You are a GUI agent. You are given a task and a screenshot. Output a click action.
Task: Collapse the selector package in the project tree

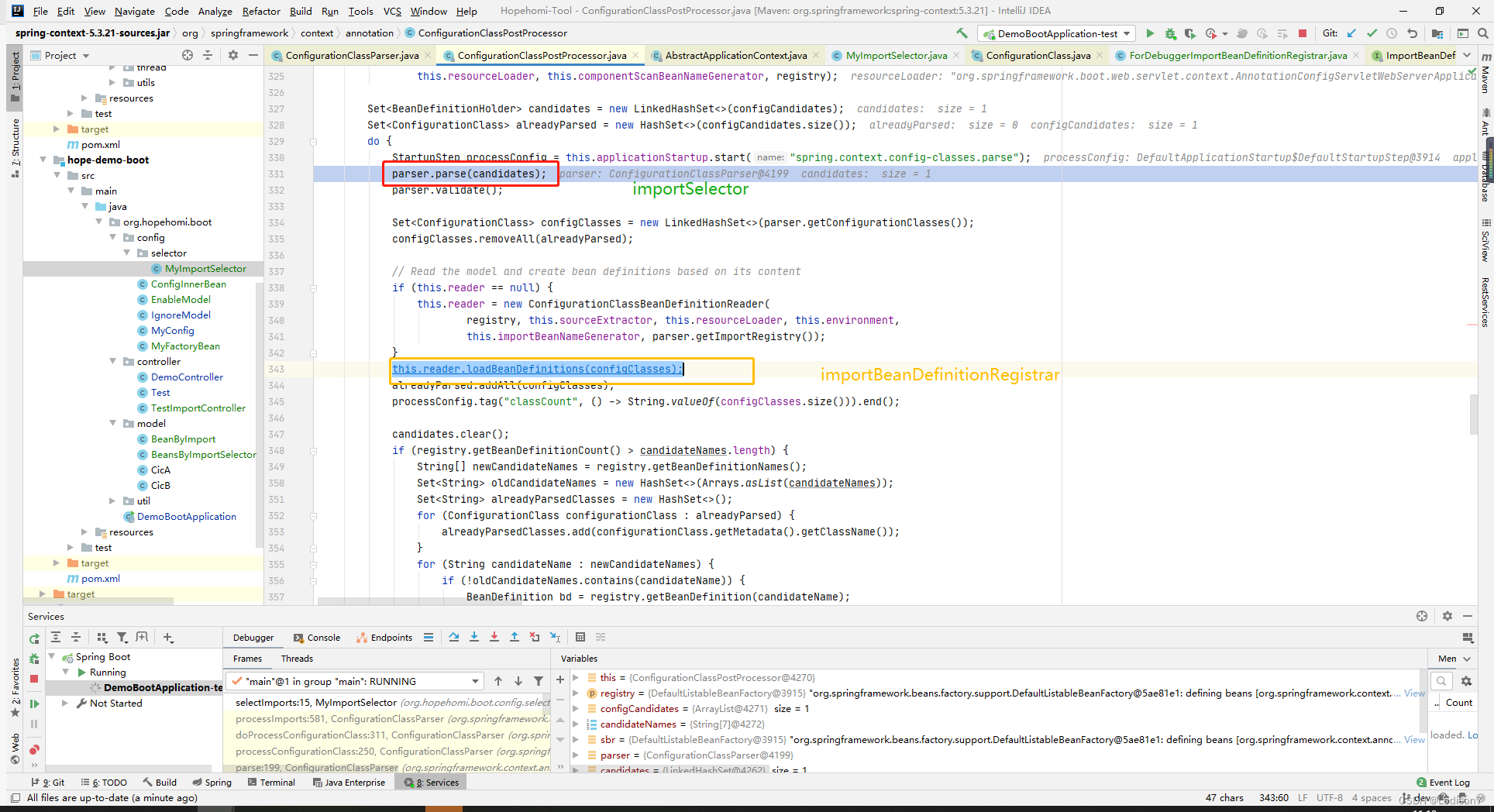click(127, 253)
